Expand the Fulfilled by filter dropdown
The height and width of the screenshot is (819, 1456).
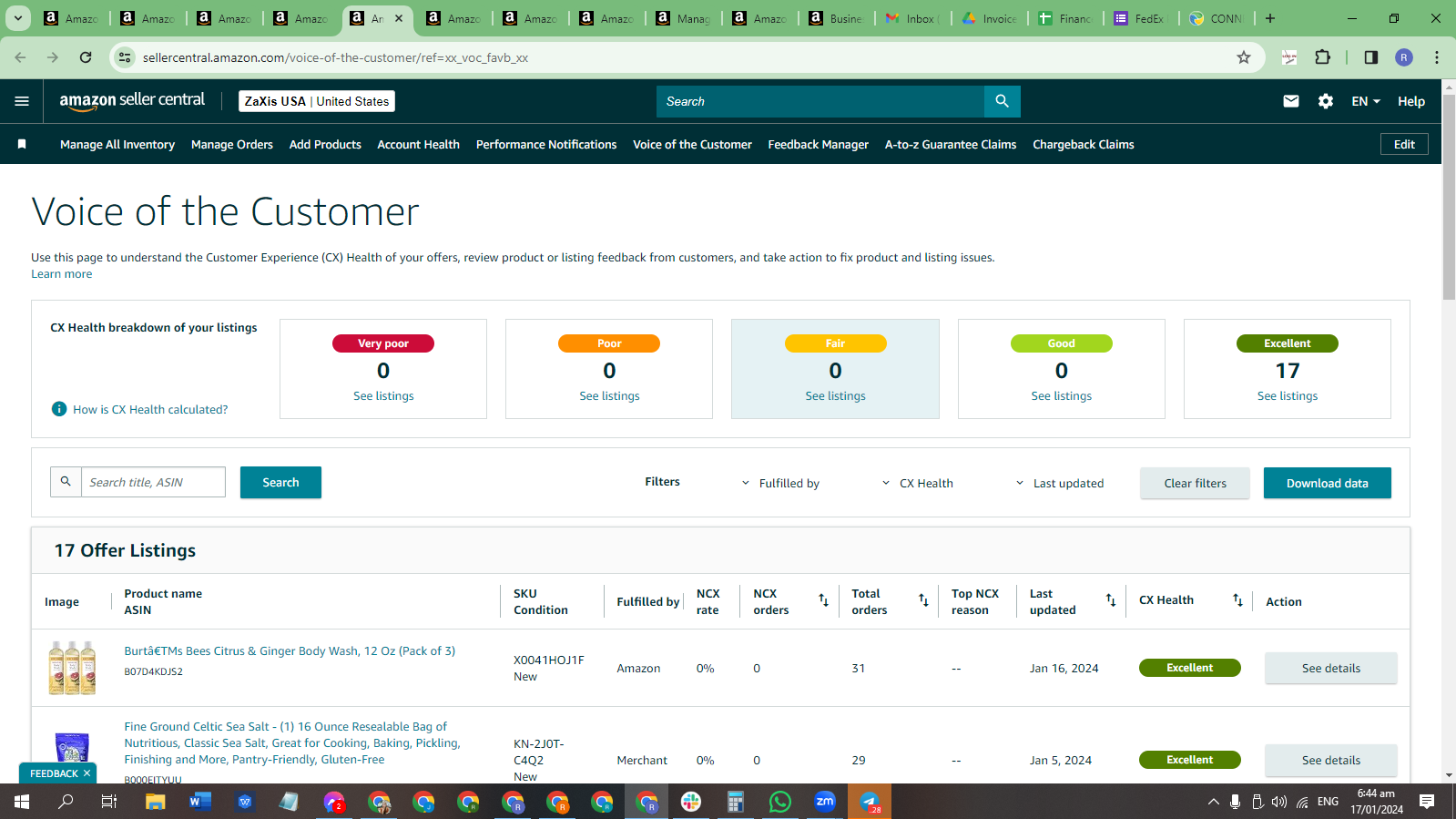tap(780, 483)
